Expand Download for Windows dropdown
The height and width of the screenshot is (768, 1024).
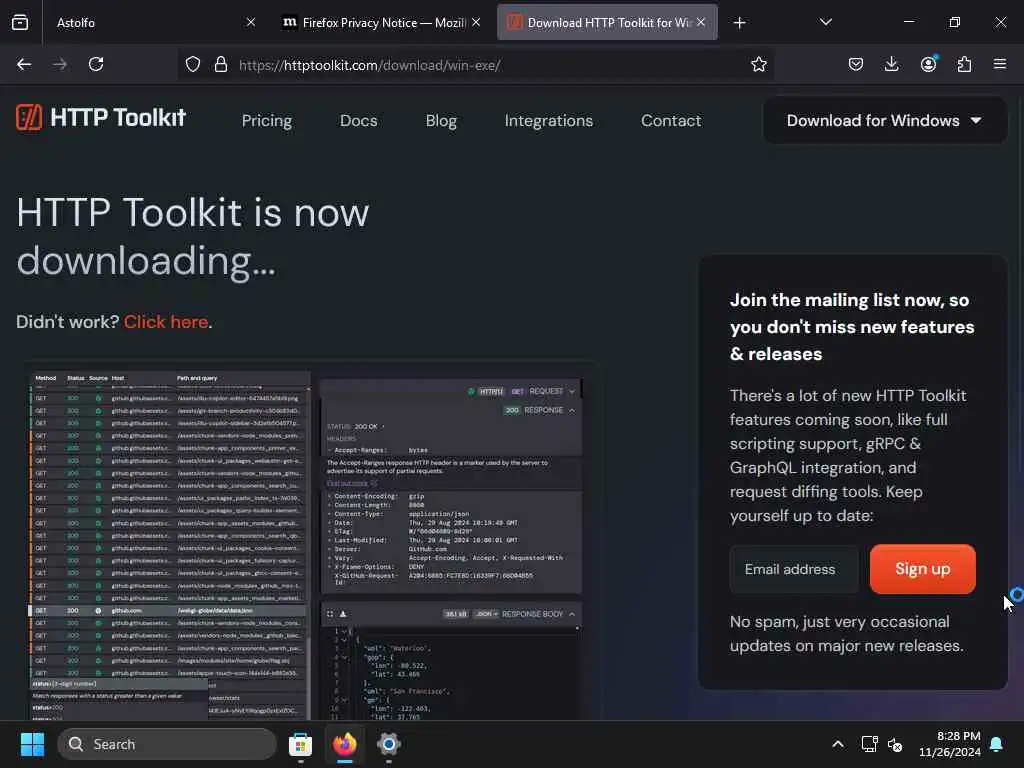click(884, 120)
